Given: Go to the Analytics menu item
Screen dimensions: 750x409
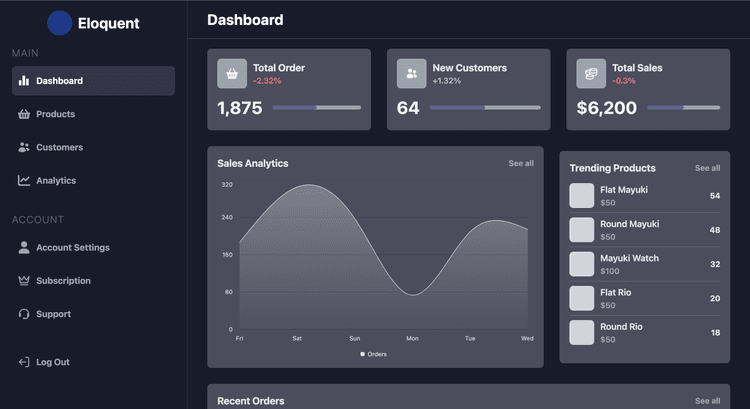Looking at the screenshot, I should pos(56,181).
